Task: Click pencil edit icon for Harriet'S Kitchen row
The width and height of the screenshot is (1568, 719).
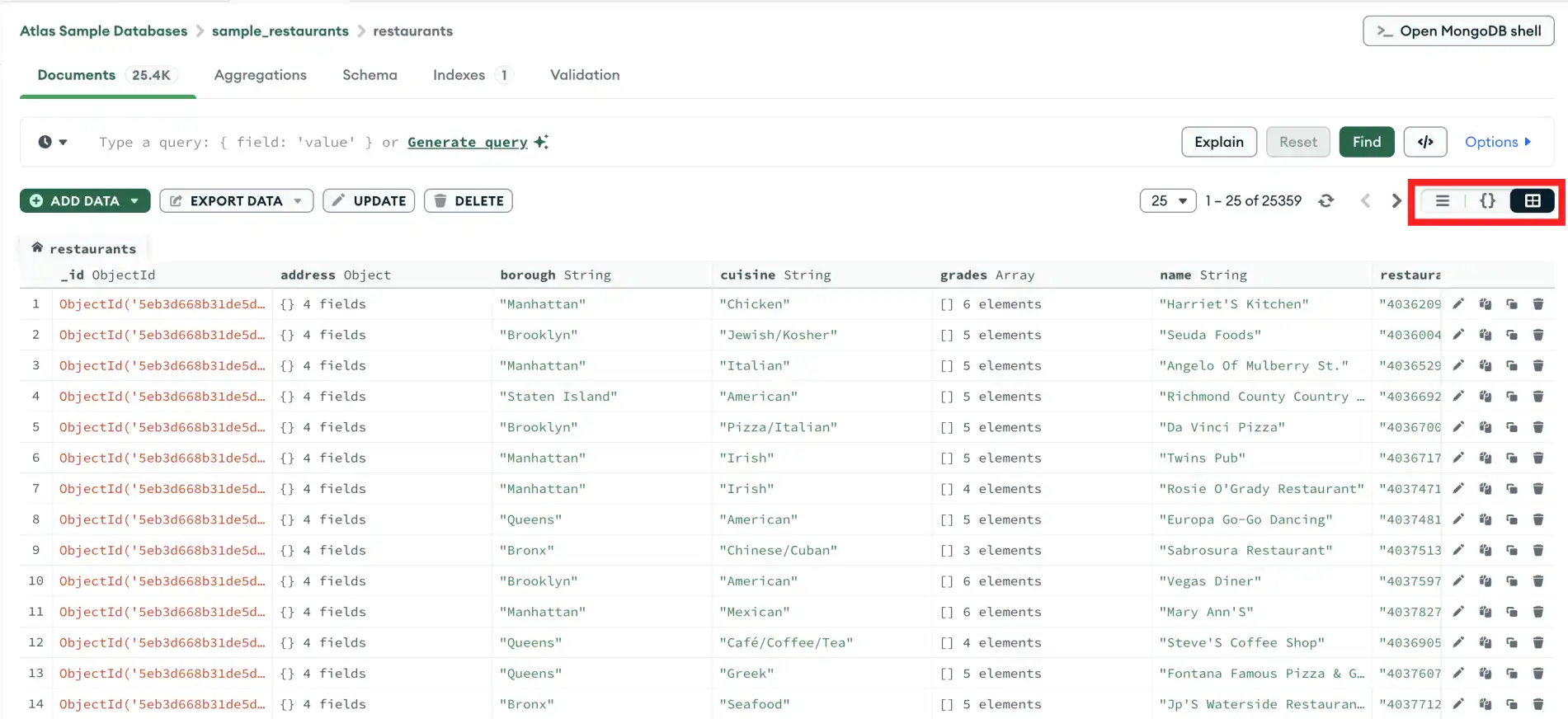Action: coord(1458,304)
